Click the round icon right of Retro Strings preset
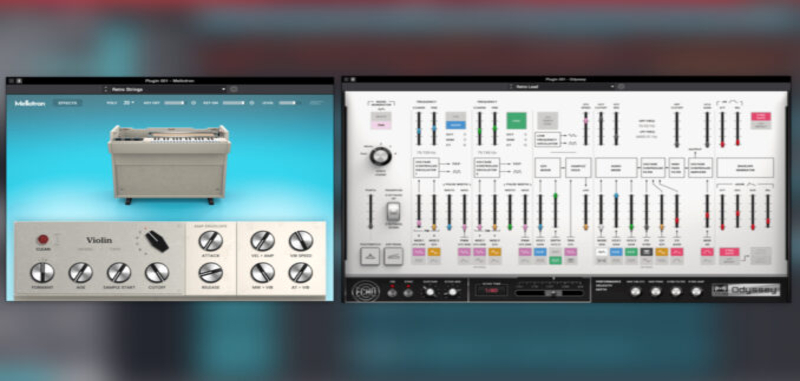This screenshot has width=800, height=381. 234,89
